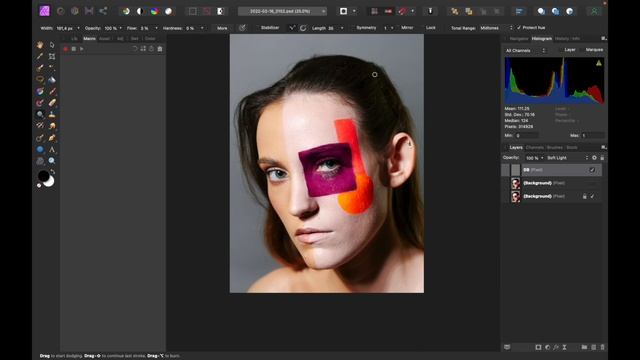Toggle visibility checkmark of DB layer
Image resolution: width=640 pixels, height=360 pixels.
[592, 170]
